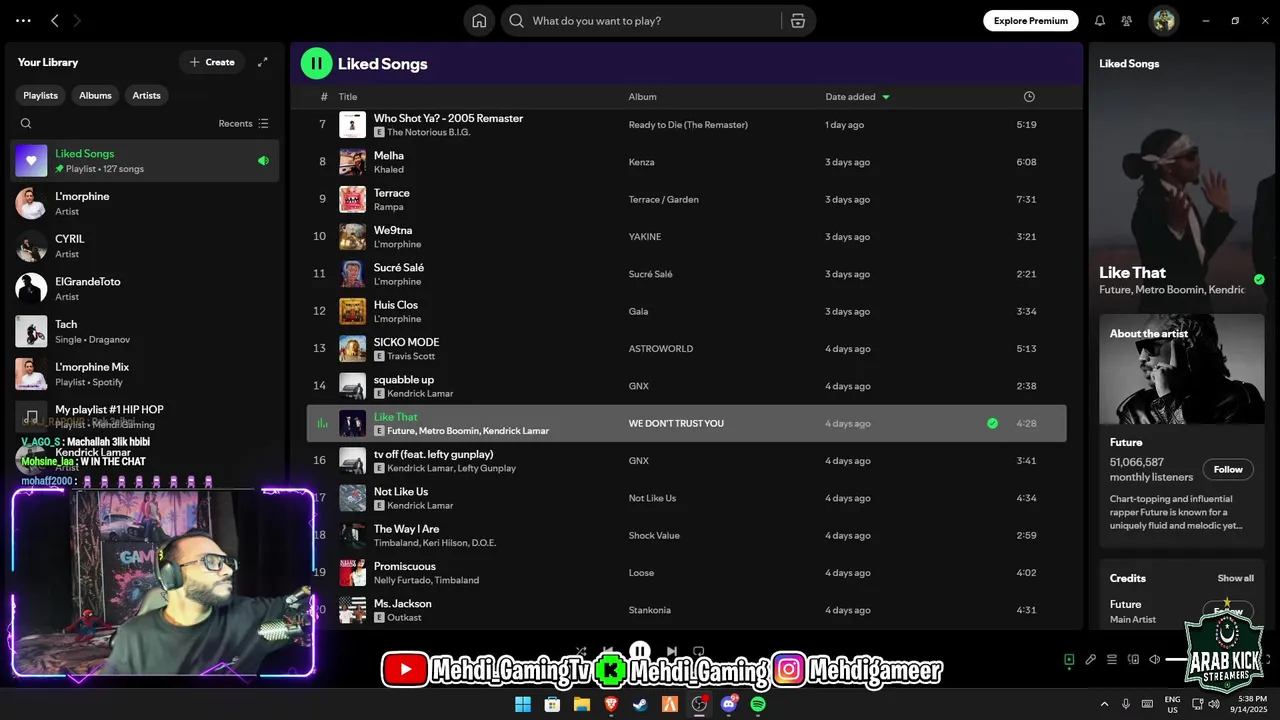Open the What's New notifications bell
Screen dimensions: 1280x720
(1100, 21)
